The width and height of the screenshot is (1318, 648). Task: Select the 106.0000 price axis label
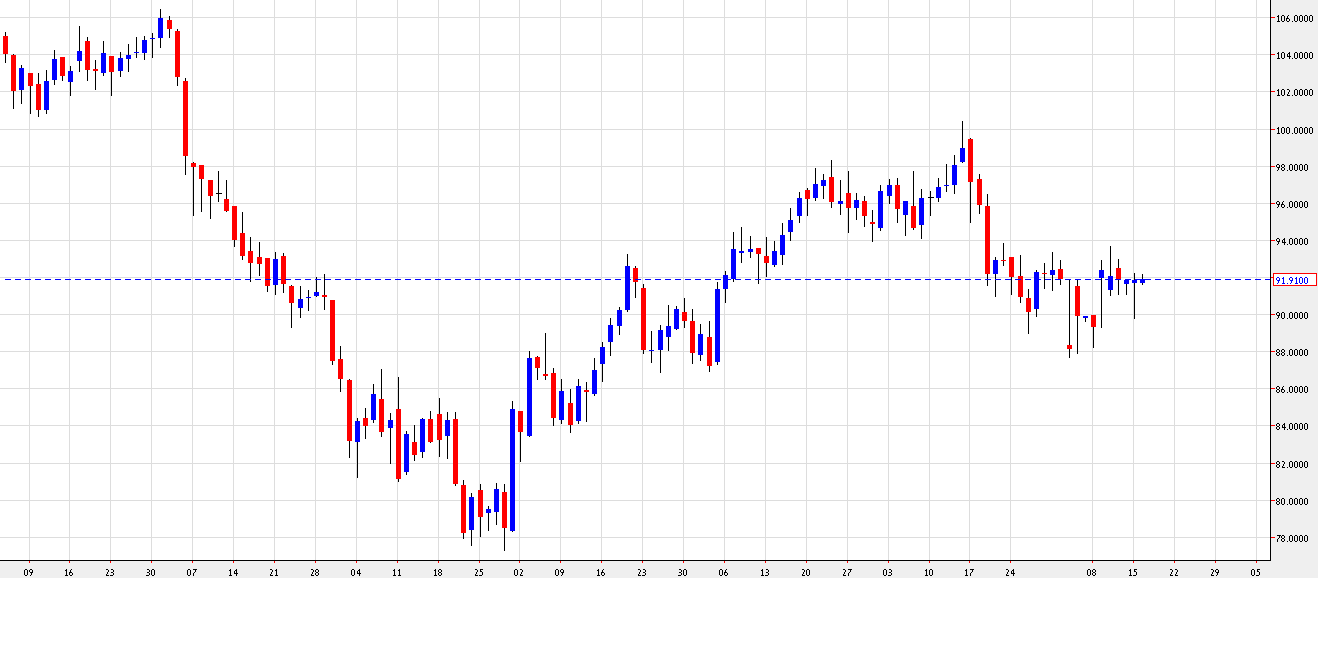point(1294,18)
